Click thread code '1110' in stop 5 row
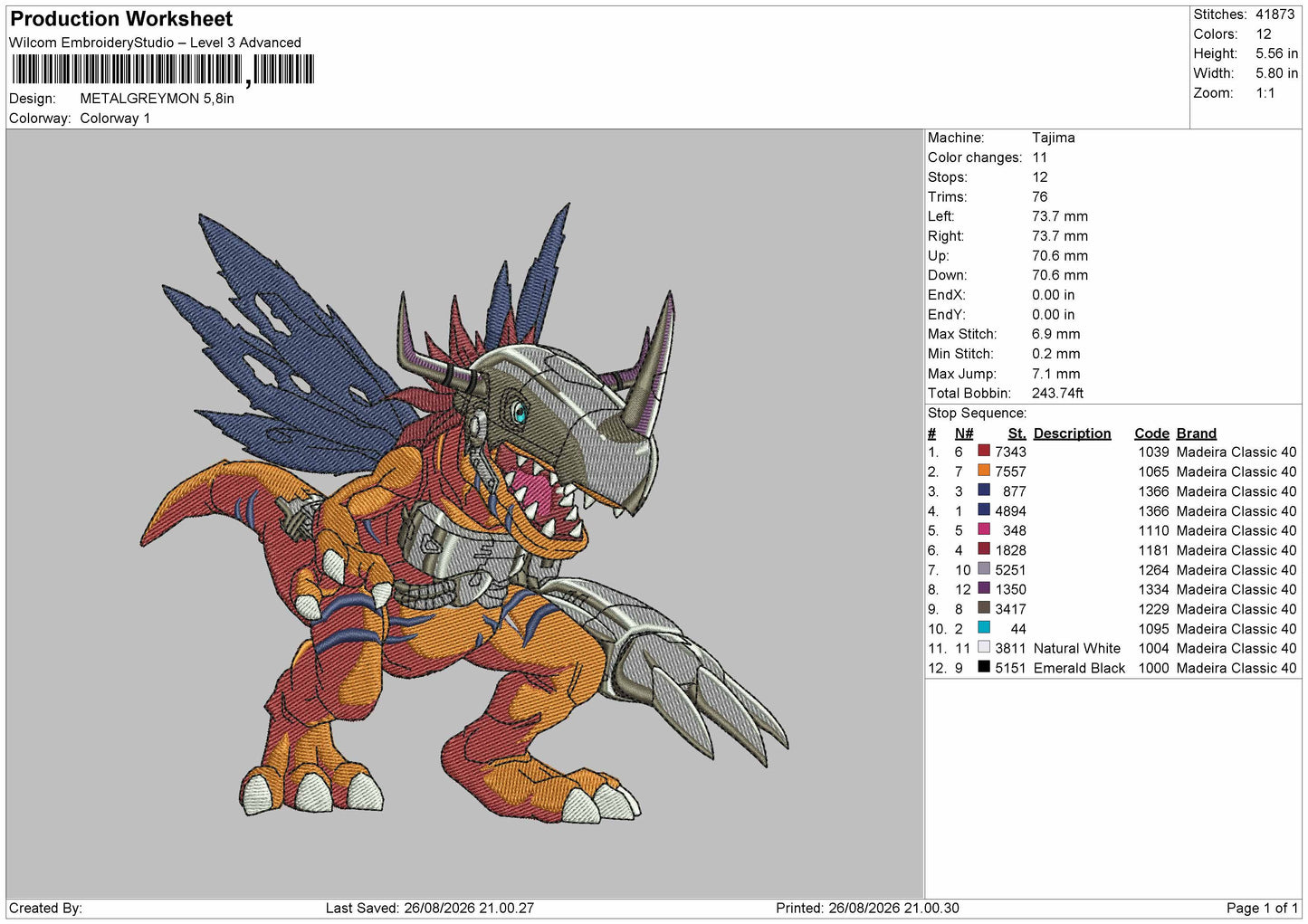1308x924 pixels. (1154, 531)
